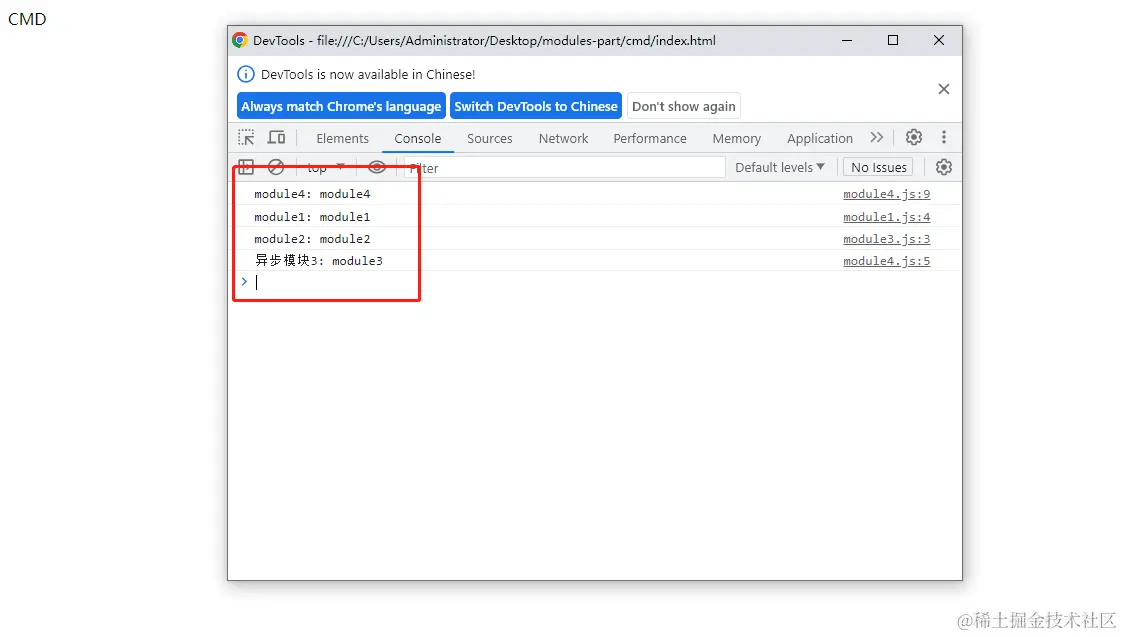Screen dimensions: 1123x637
Task: Click the live expression eye icon
Action: (x=377, y=168)
